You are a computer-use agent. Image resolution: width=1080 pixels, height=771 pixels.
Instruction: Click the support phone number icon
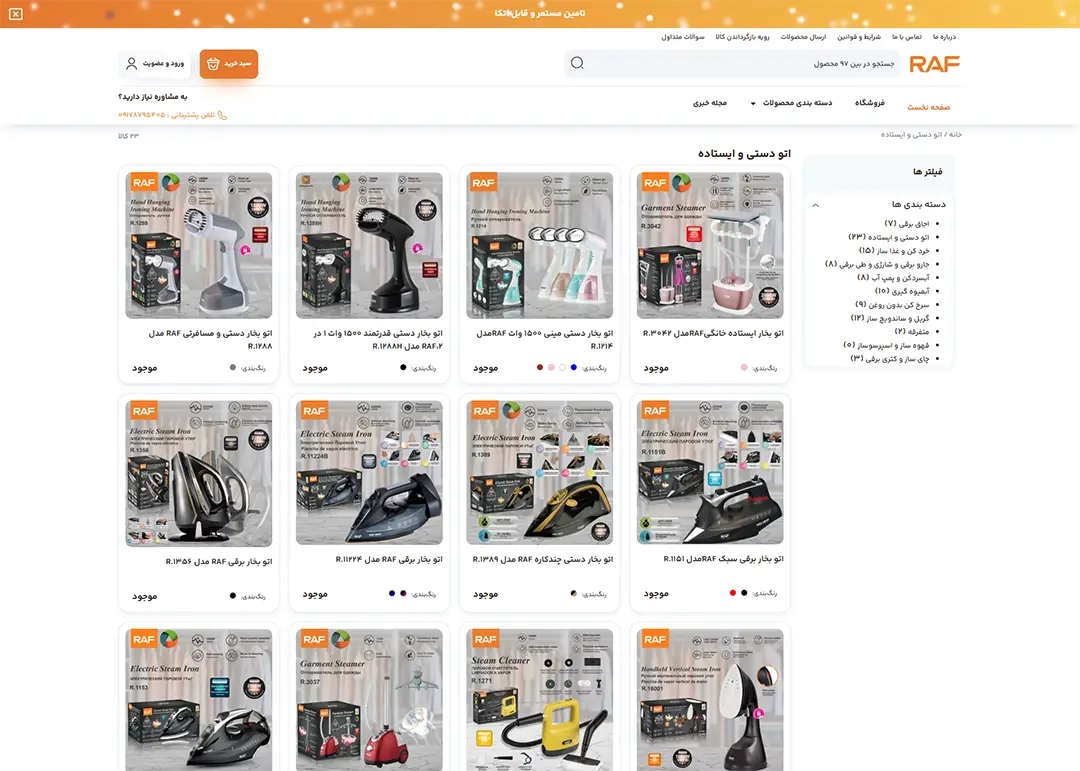click(222, 115)
